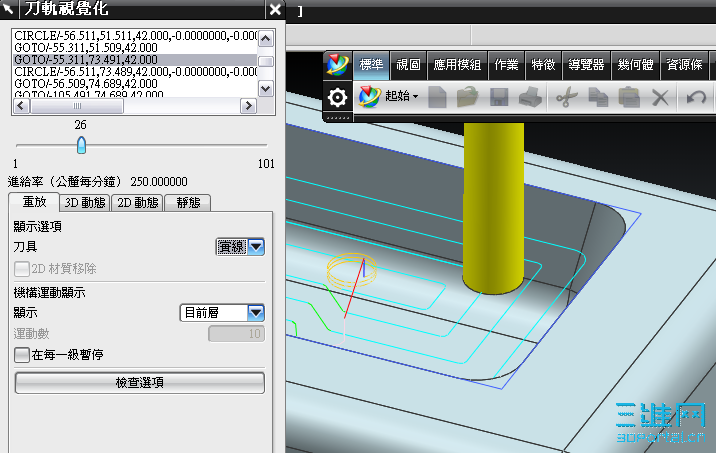Switch to the 3D 動態 tab
The image size is (716, 453).
[85, 203]
